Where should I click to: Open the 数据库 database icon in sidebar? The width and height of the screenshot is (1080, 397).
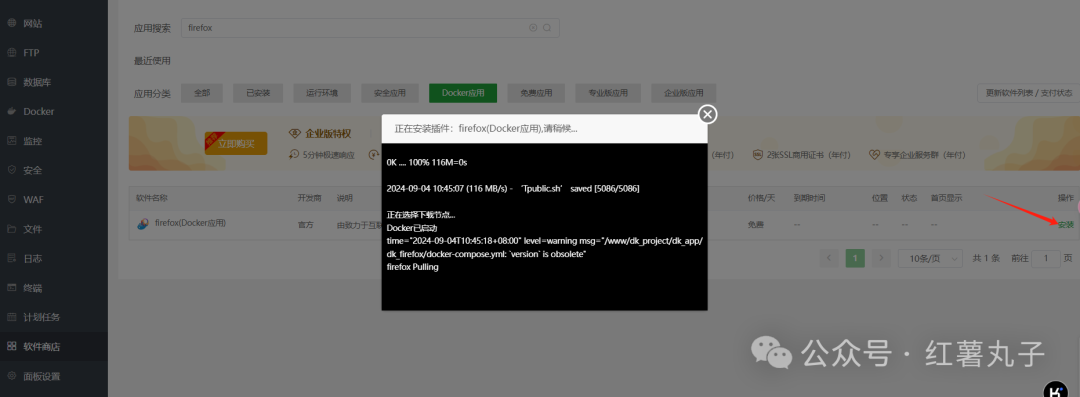click(x=11, y=82)
